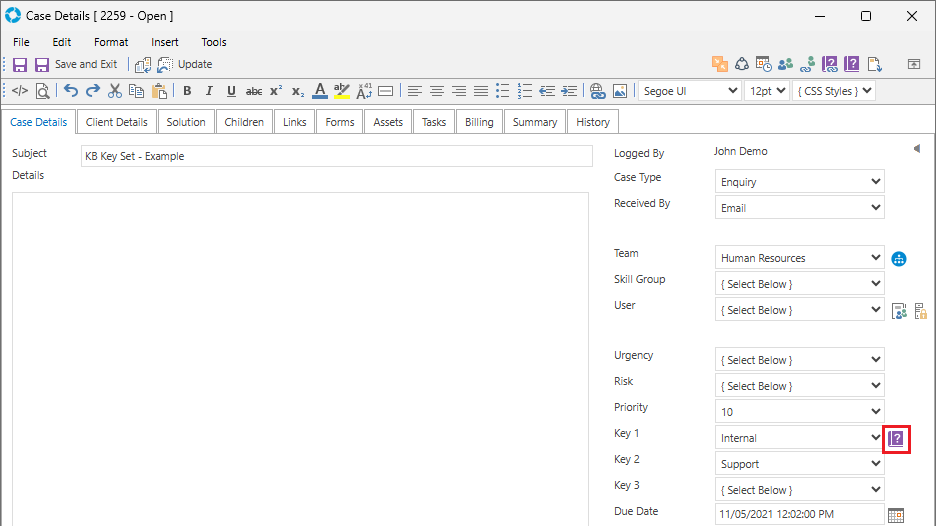Click the undo arrow

[x=71, y=91]
